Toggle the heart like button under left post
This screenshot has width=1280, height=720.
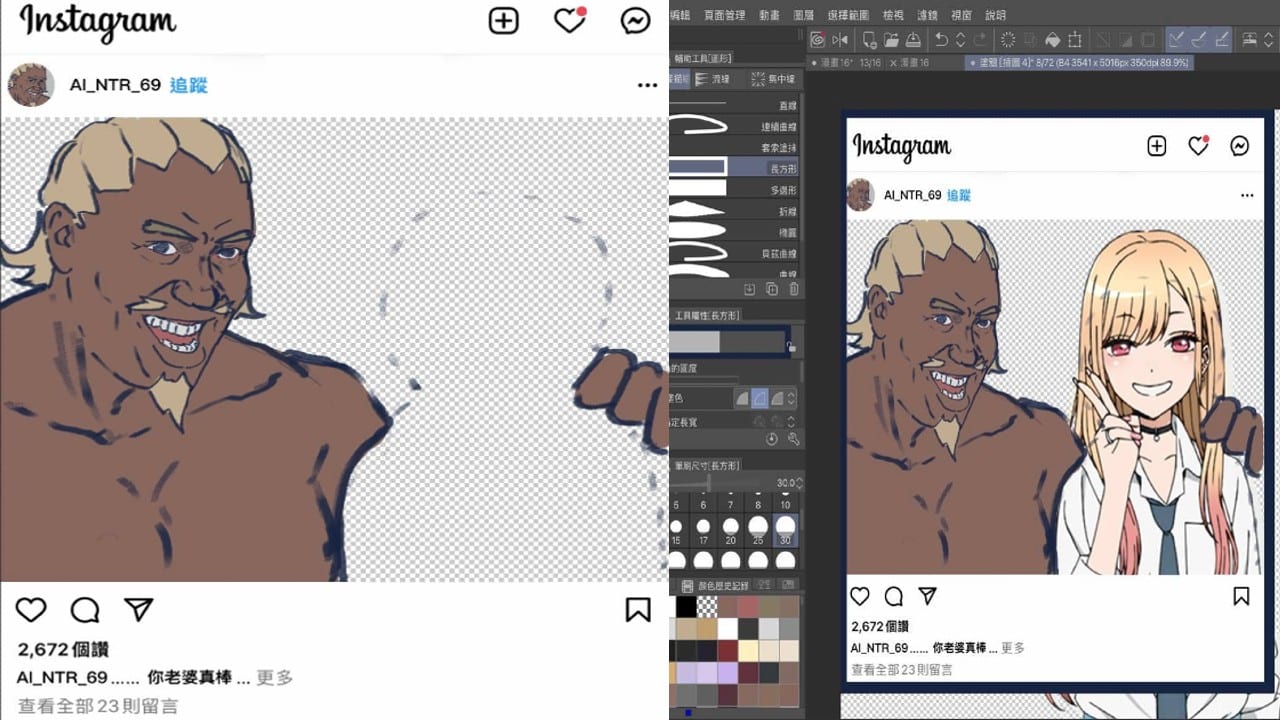[31, 610]
